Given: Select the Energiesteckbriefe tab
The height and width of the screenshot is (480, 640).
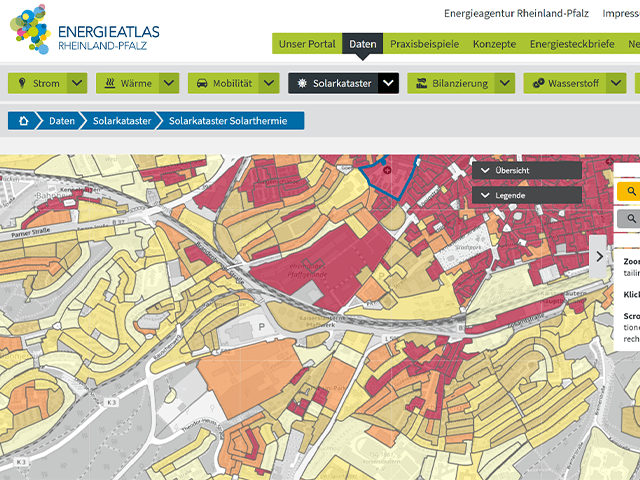Looking at the screenshot, I should point(572,44).
